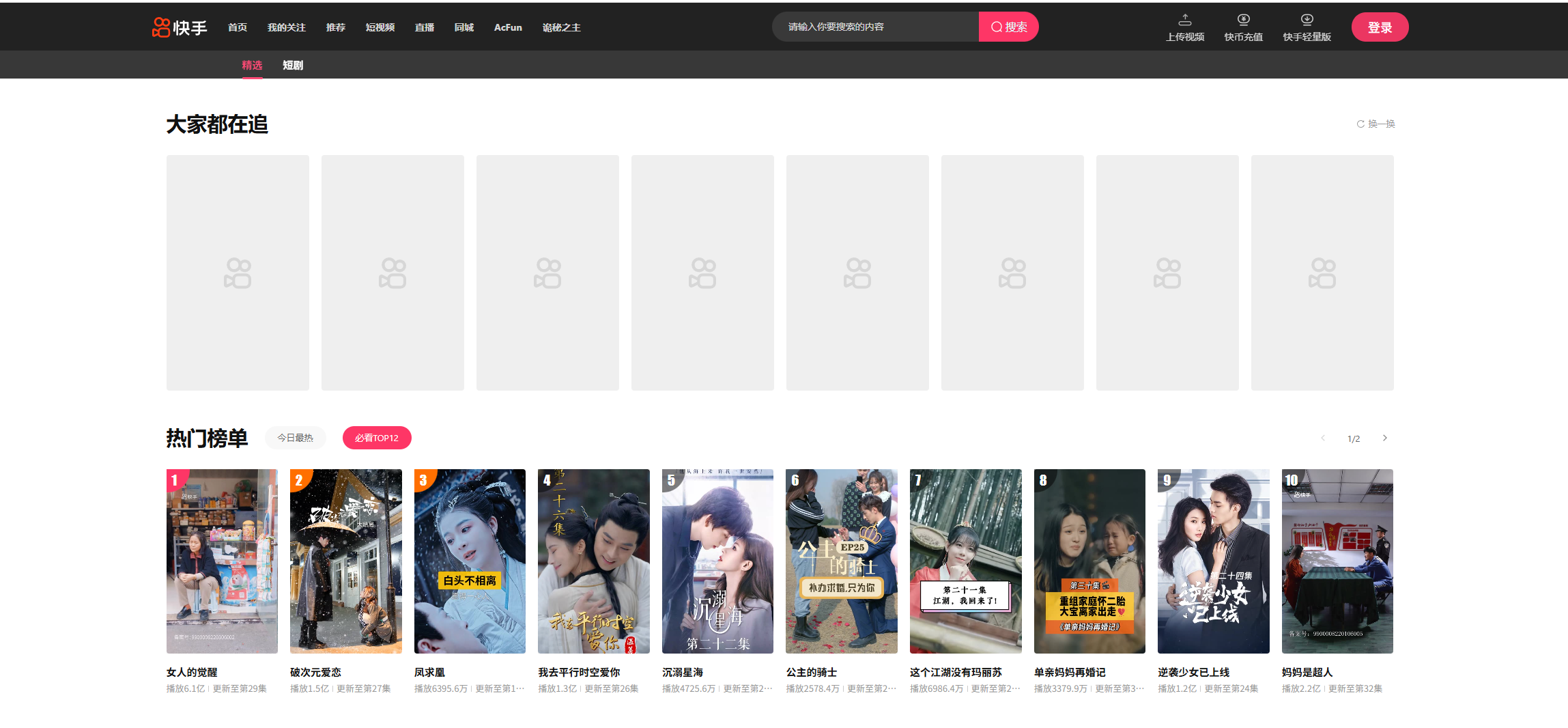The width and height of the screenshot is (1568, 728).
Task: Open the AcFun nav link
Action: point(508,27)
